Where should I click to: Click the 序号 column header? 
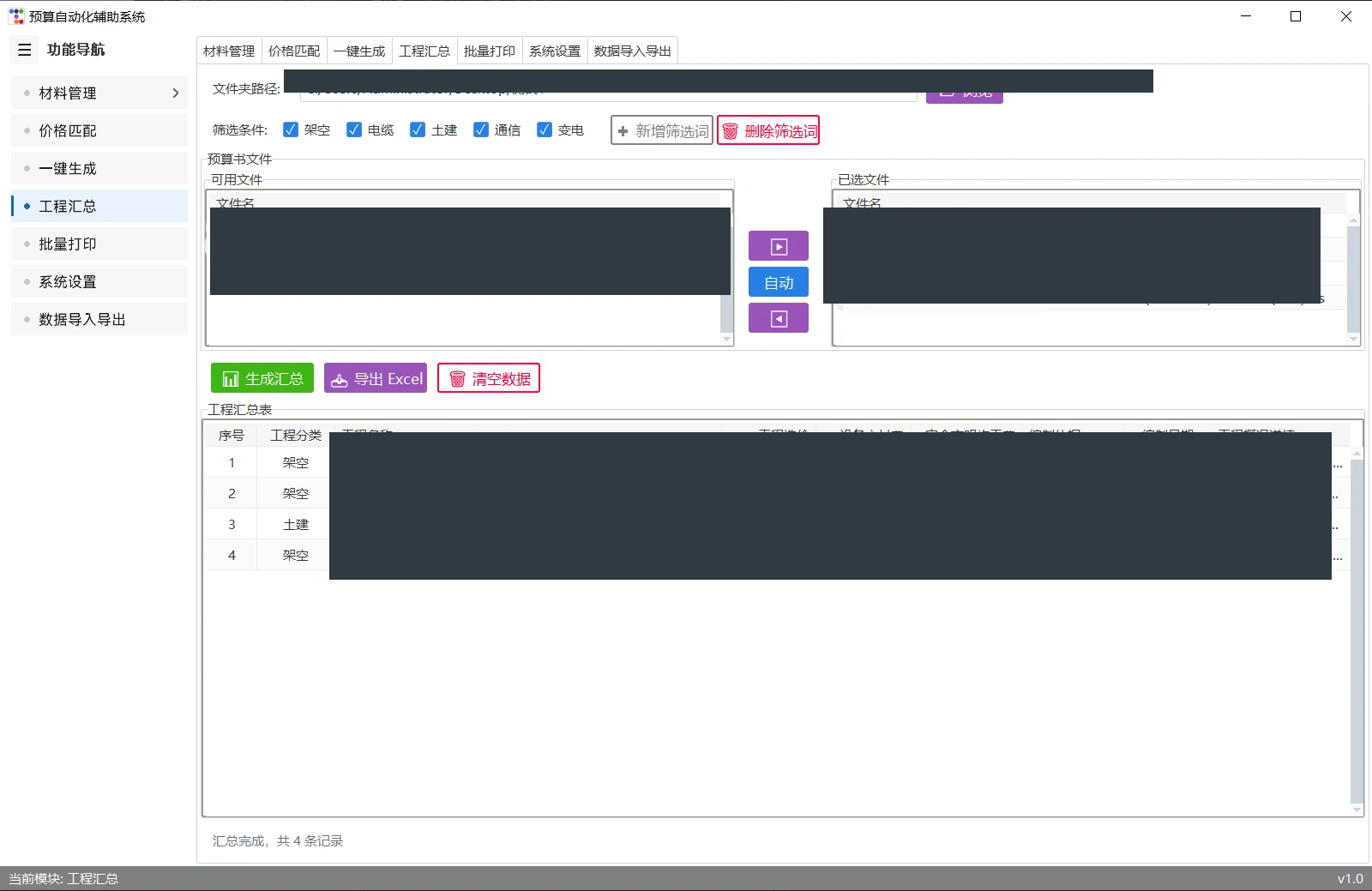pyautogui.click(x=232, y=435)
